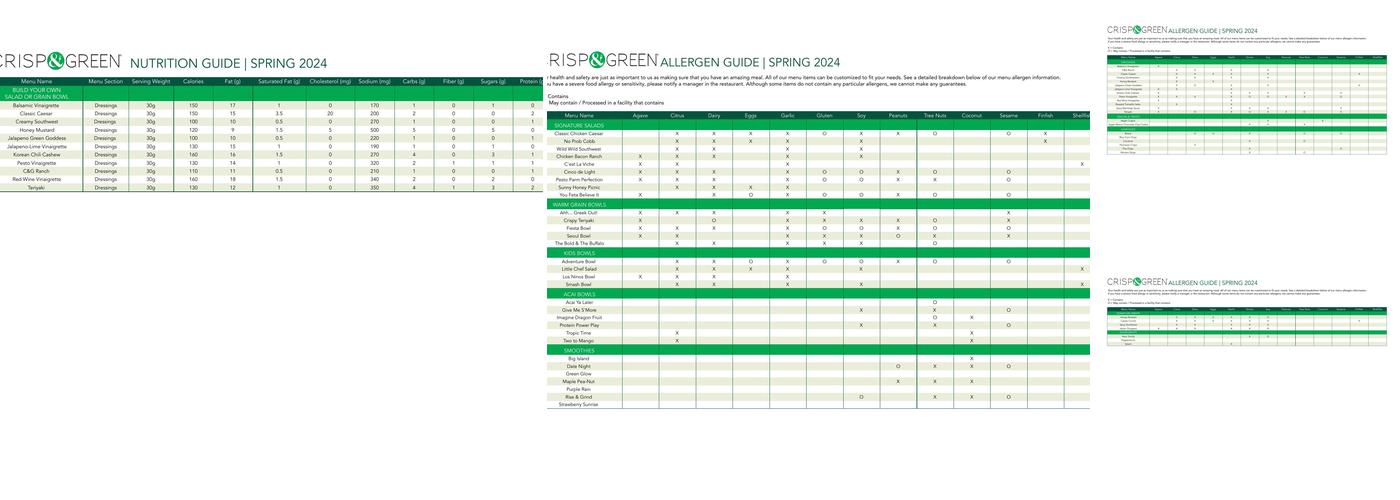Click the 'Fiber (g)' column header

[x=453, y=81]
